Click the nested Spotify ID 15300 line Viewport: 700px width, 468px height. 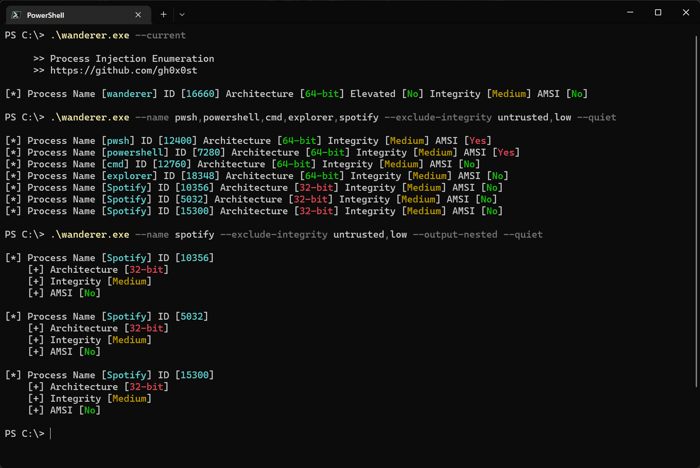pyautogui.click(x=109, y=375)
